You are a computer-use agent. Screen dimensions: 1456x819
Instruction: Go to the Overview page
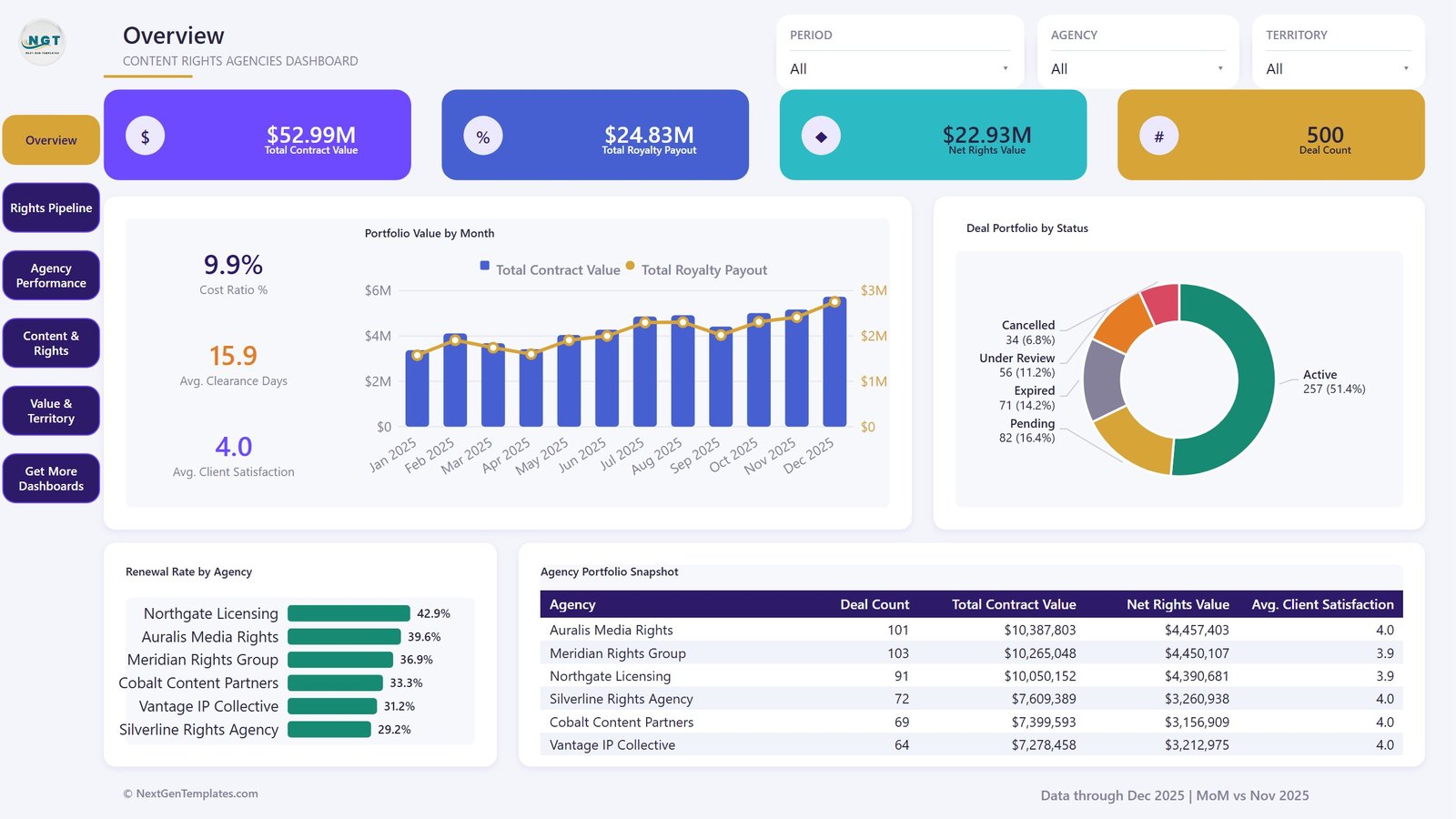coord(51,140)
